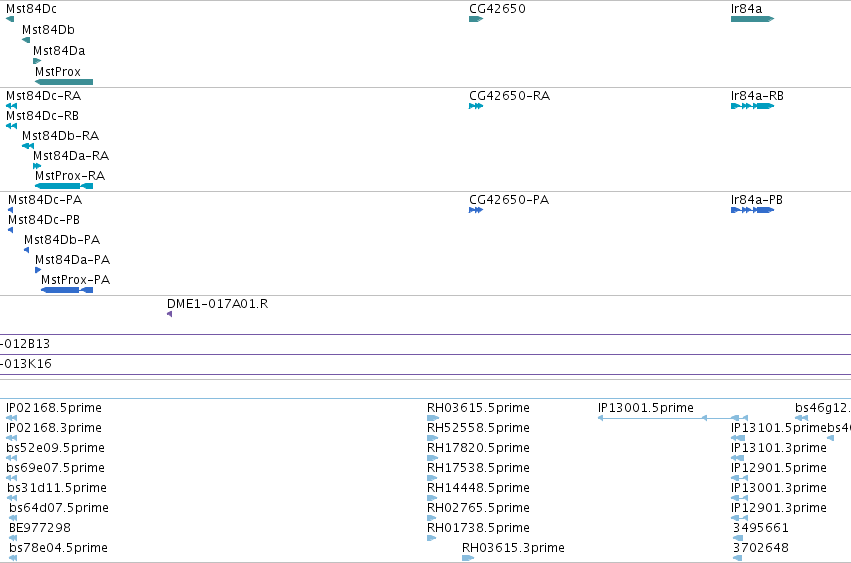Select the IP13001.5prime EST label
Screen dimensions: 851x563
pyautogui.click(x=646, y=408)
